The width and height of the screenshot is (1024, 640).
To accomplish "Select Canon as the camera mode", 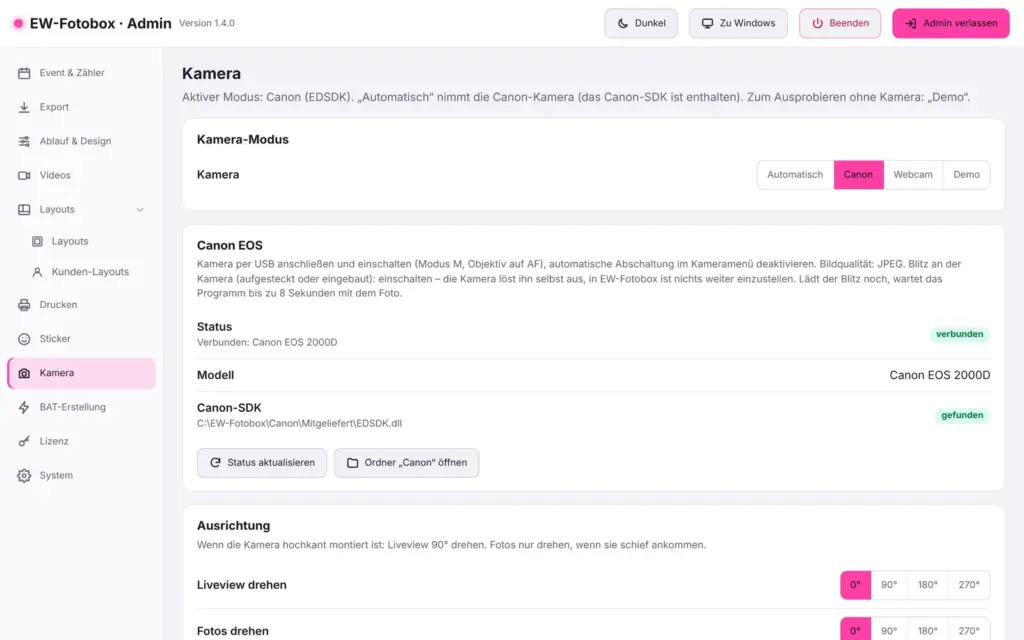I will [x=858, y=175].
